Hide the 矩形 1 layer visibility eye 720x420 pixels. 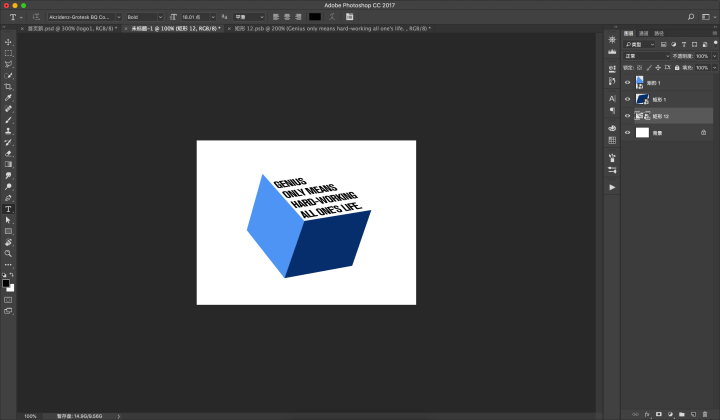point(627,100)
